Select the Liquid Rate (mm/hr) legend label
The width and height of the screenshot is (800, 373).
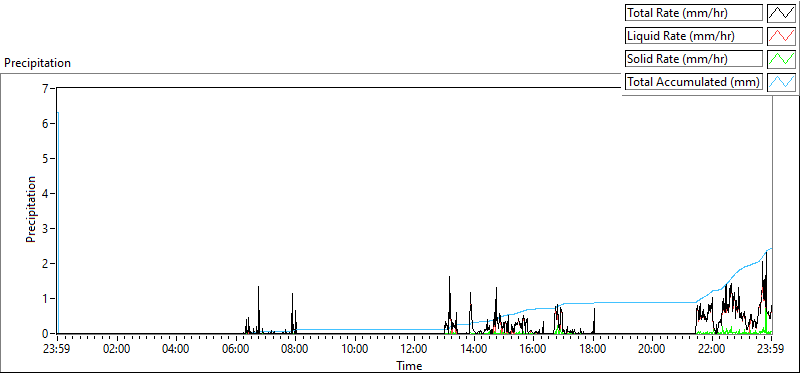click(694, 36)
